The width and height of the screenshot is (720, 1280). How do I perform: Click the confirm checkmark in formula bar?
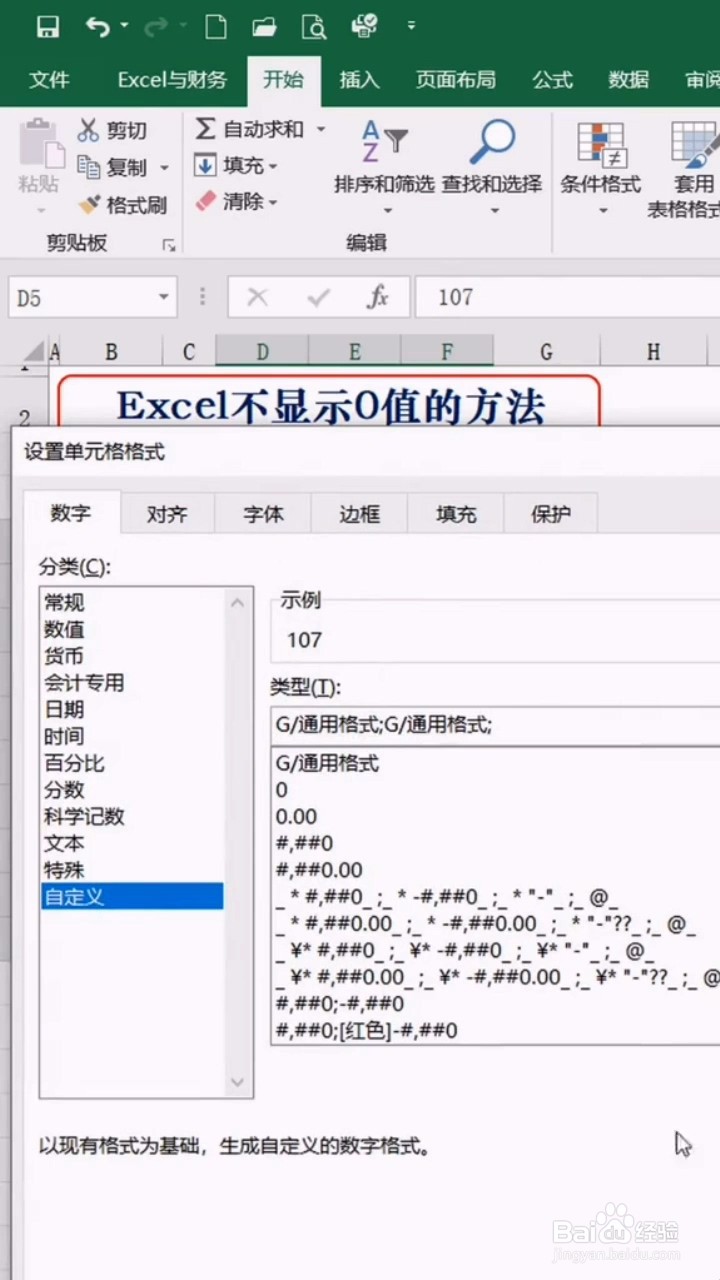[319, 297]
